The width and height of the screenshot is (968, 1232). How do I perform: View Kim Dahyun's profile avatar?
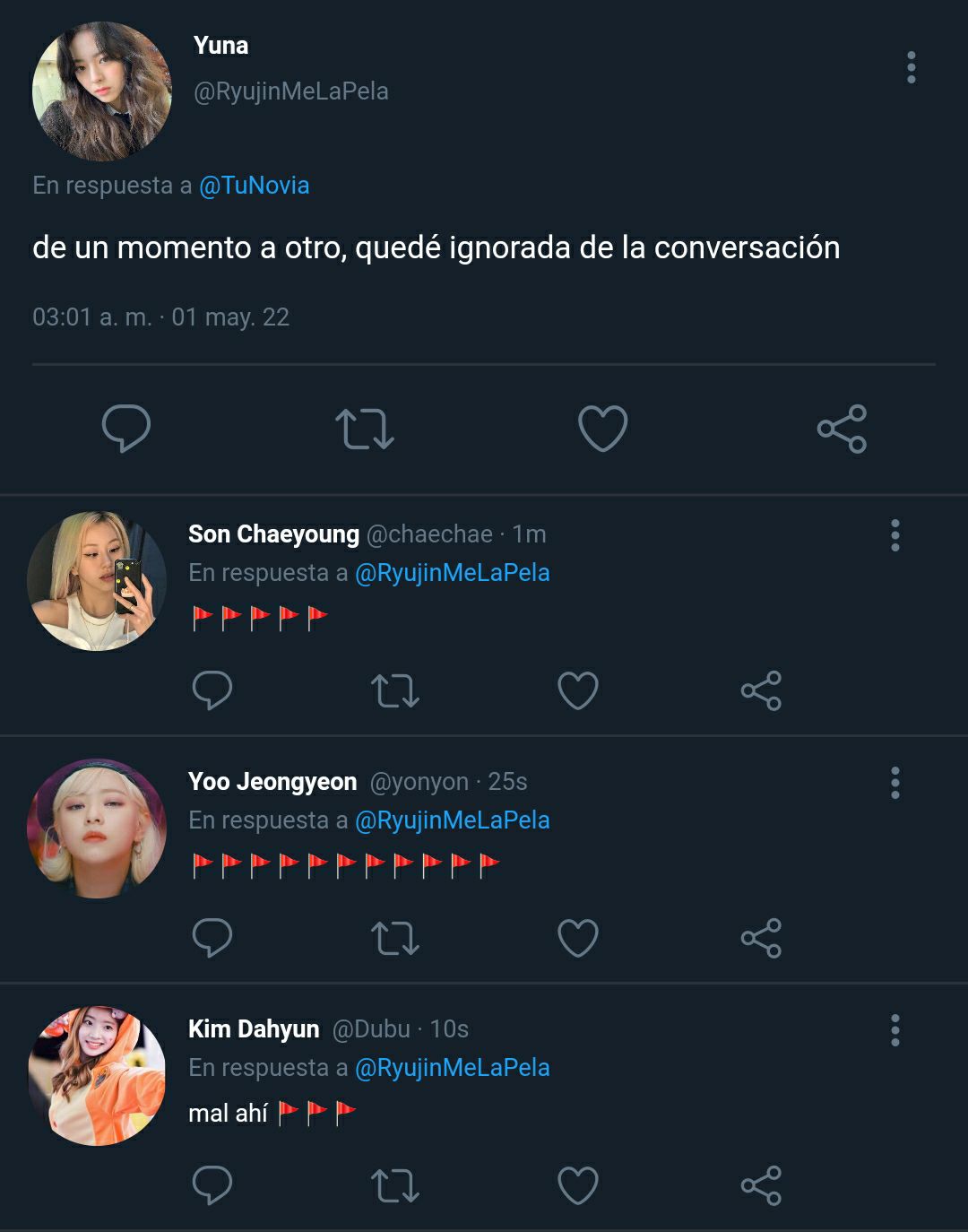97,1075
